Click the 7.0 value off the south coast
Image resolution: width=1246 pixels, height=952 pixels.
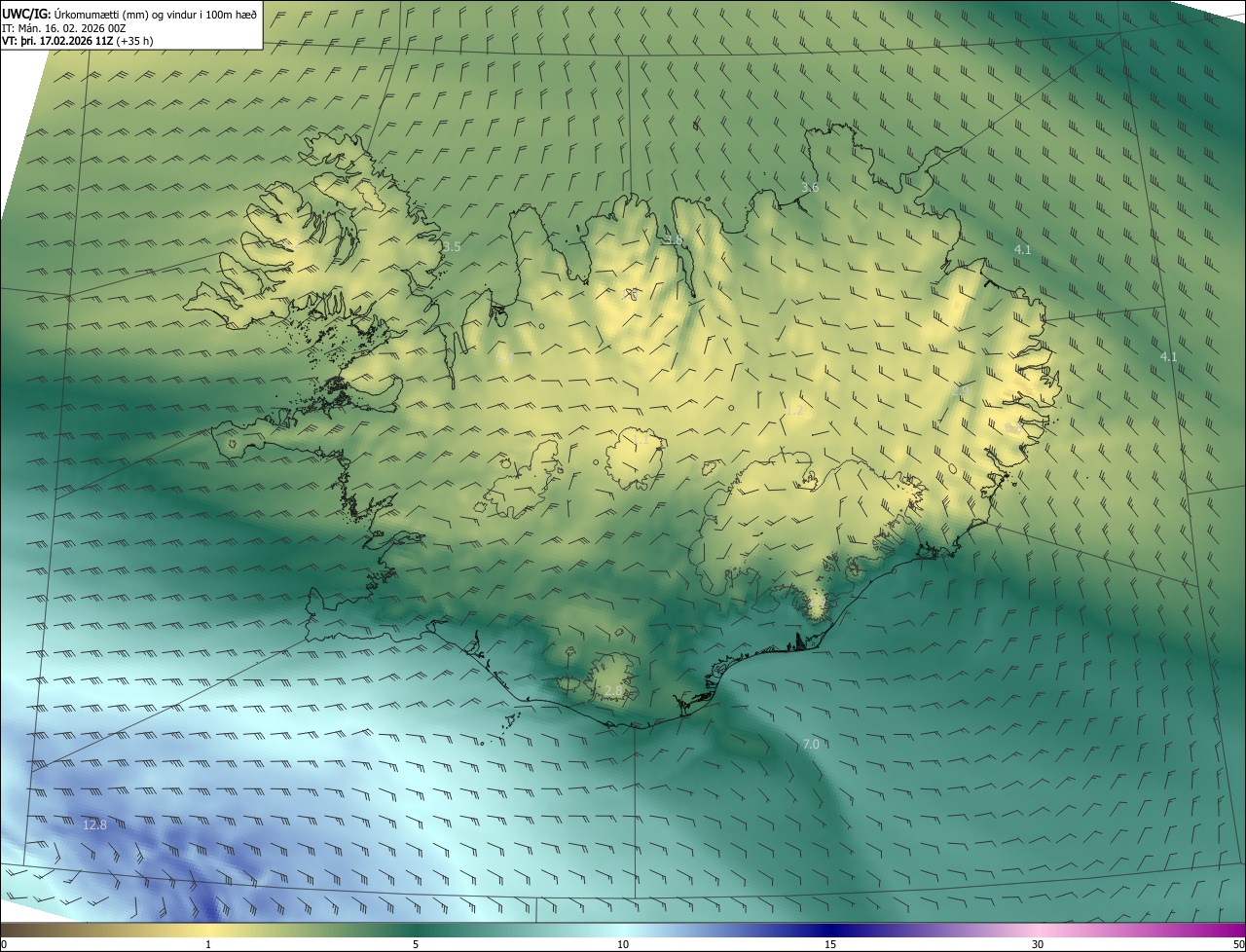(x=811, y=744)
